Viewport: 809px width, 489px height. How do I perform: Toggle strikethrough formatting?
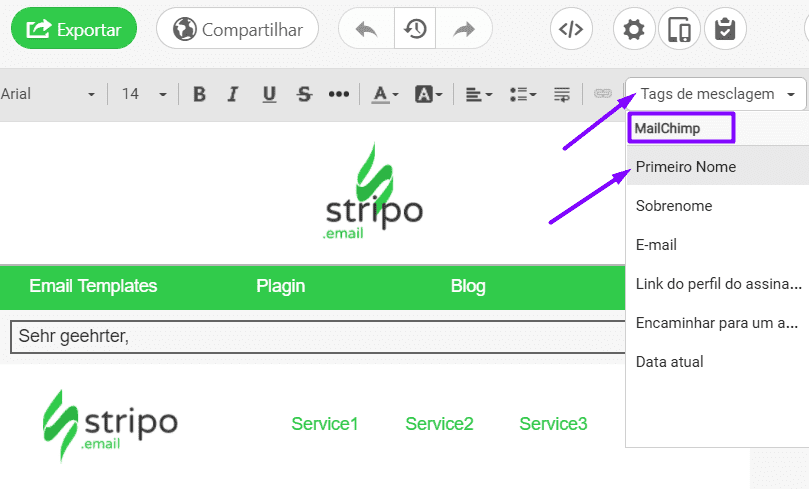(x=304, y=94)
